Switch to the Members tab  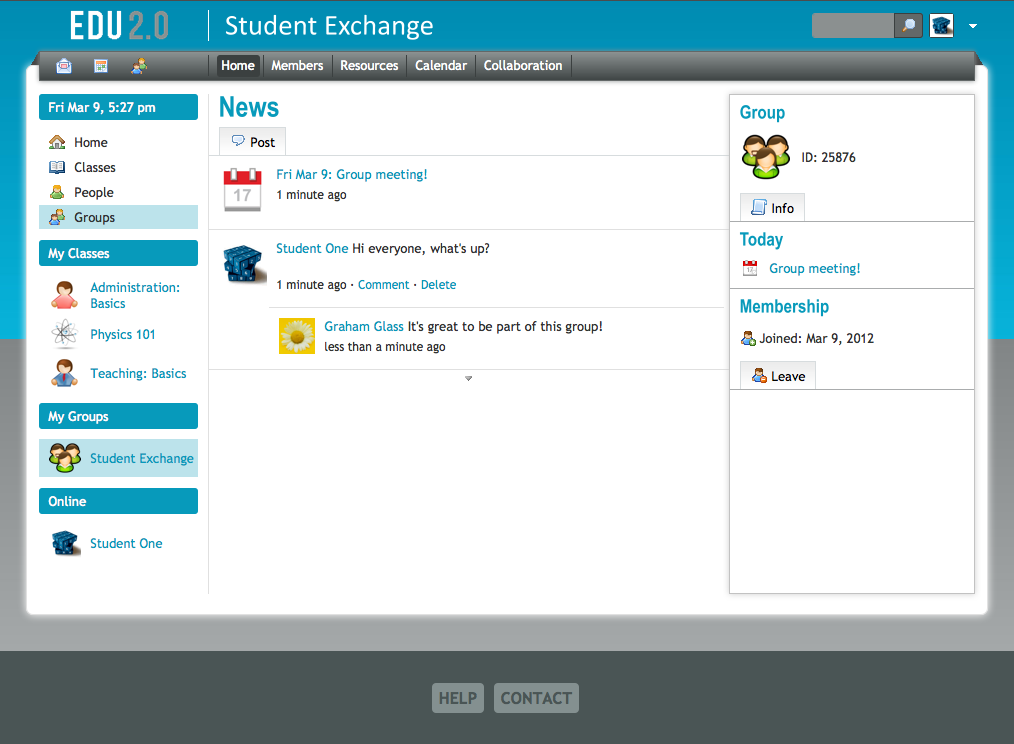(297, 66)
